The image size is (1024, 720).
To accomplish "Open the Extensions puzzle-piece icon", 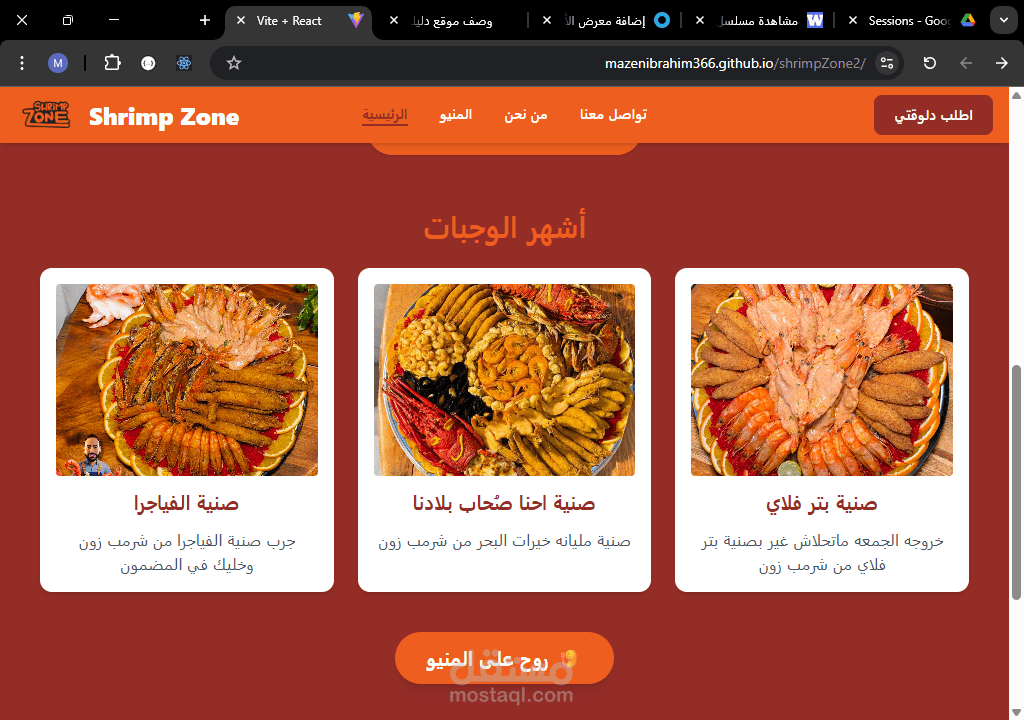I will coord(112,63).
